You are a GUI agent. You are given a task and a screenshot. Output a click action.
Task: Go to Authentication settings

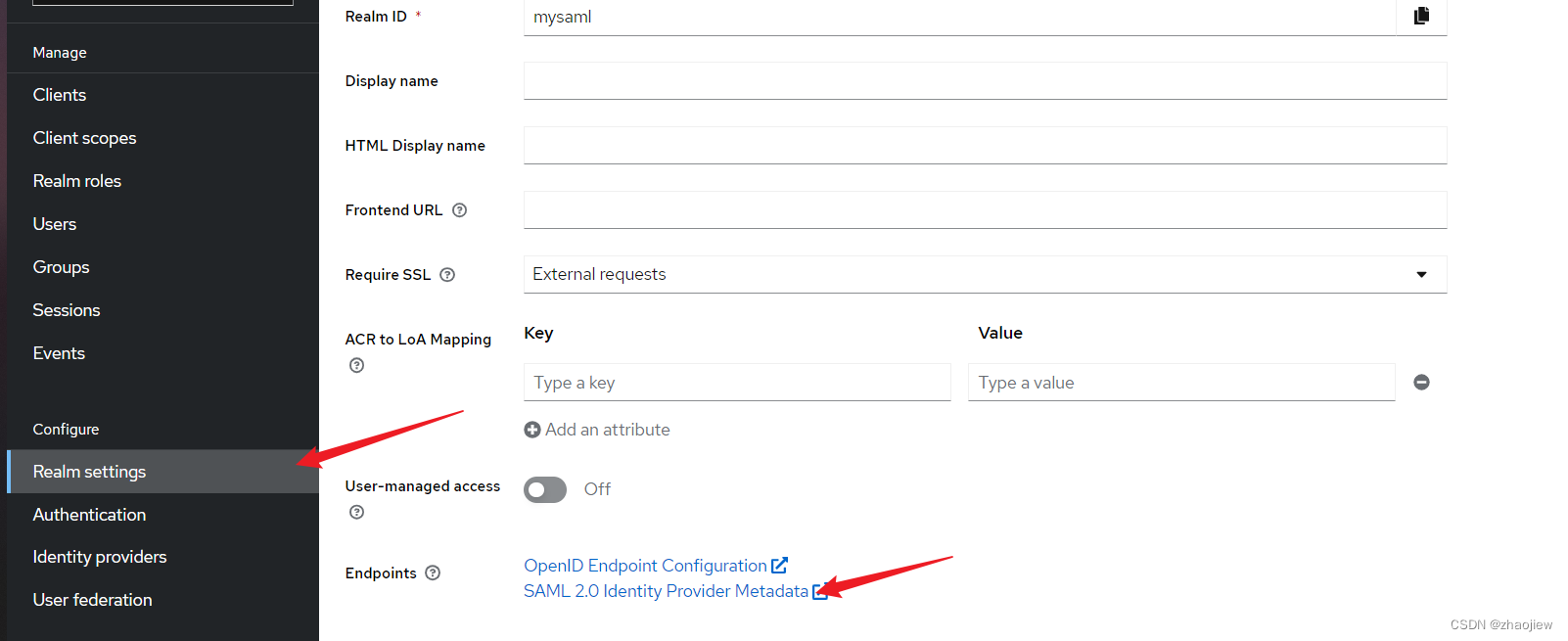89,515
